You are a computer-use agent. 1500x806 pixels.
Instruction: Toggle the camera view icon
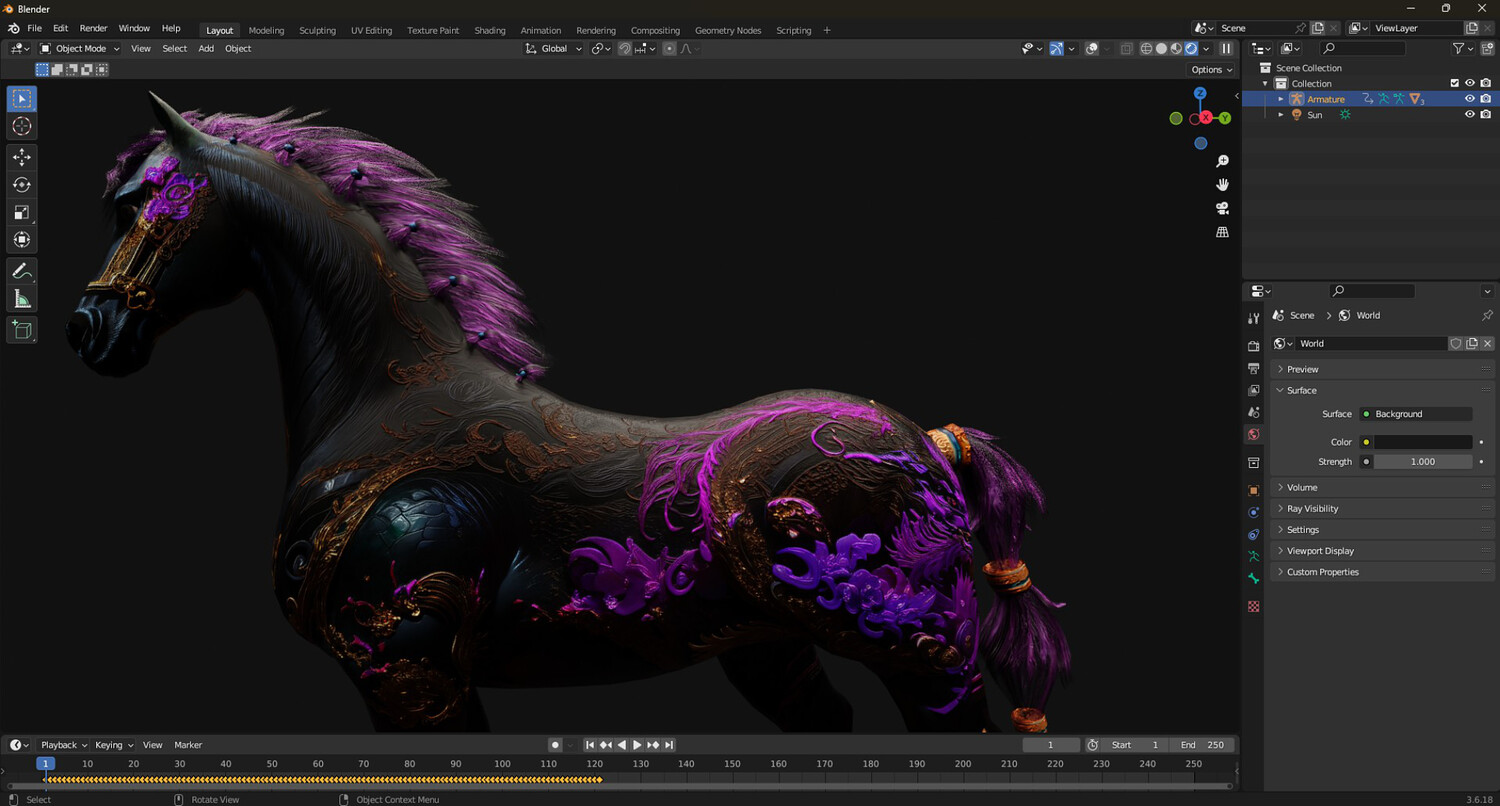(x=1222, y=208)
